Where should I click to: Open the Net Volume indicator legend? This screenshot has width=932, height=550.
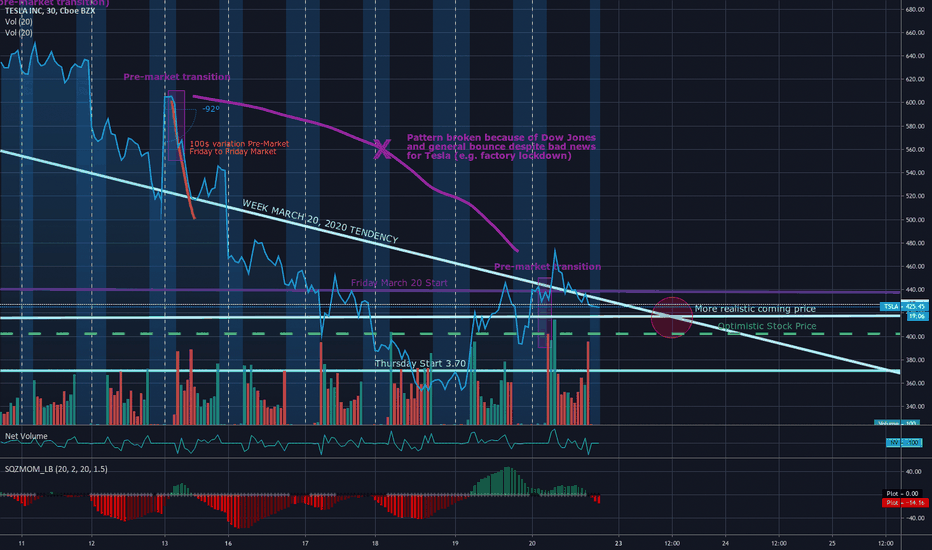tap(26, 436)
